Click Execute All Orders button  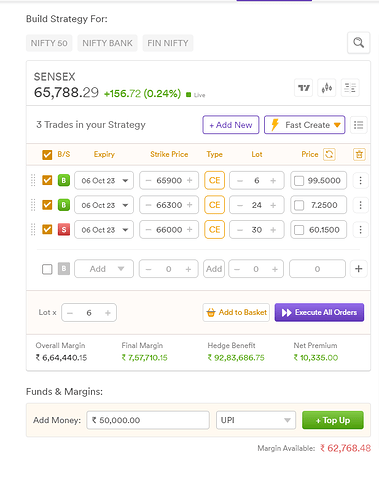319,312
